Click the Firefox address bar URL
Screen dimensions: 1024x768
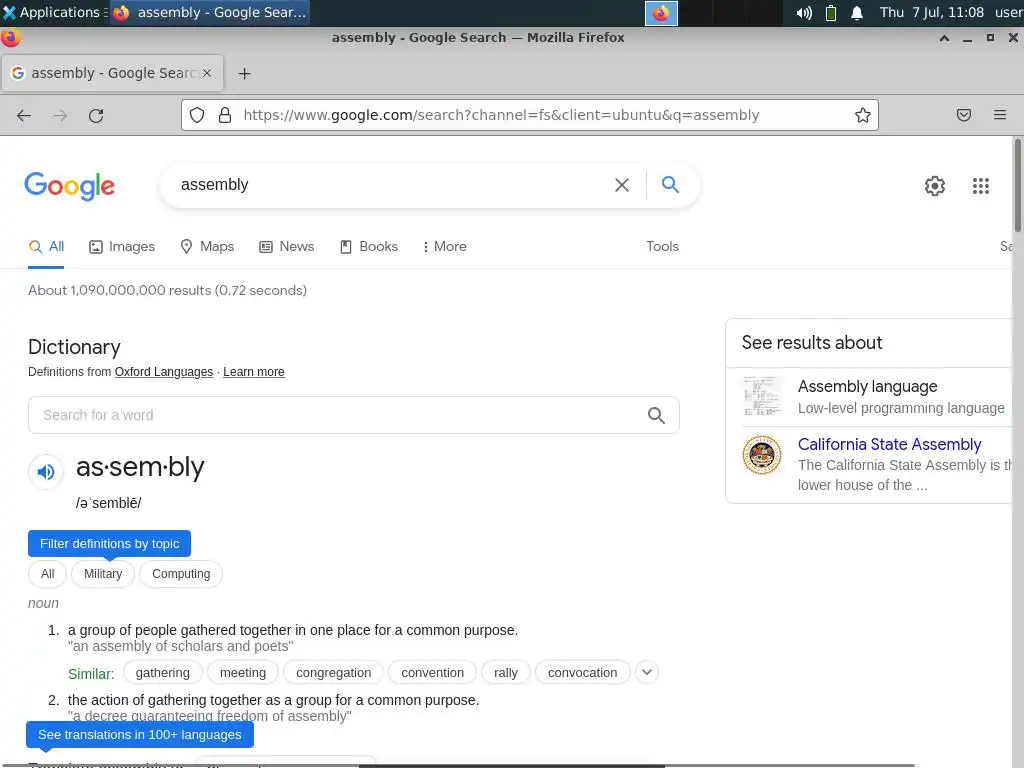click(x=501, y=116)
